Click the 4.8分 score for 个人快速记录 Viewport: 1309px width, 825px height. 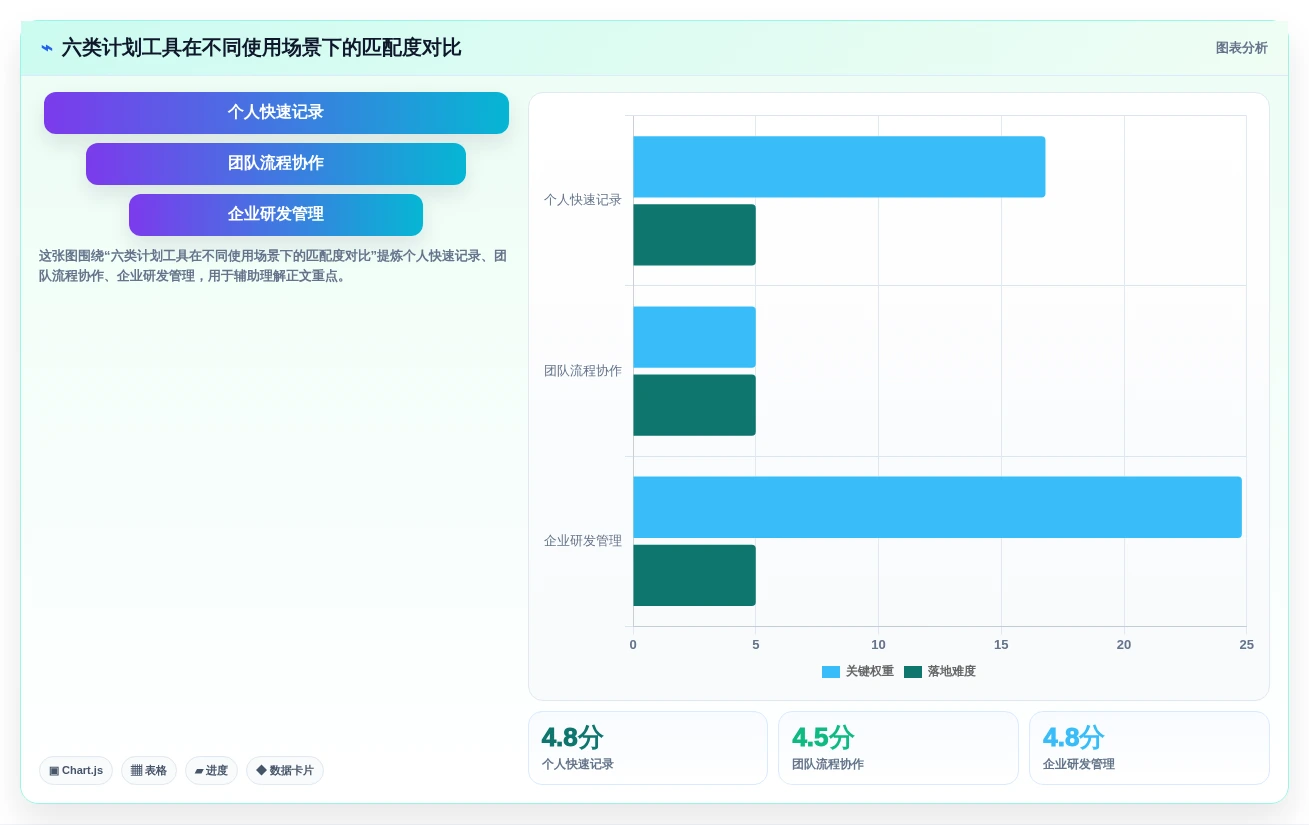tap(572, 738)
